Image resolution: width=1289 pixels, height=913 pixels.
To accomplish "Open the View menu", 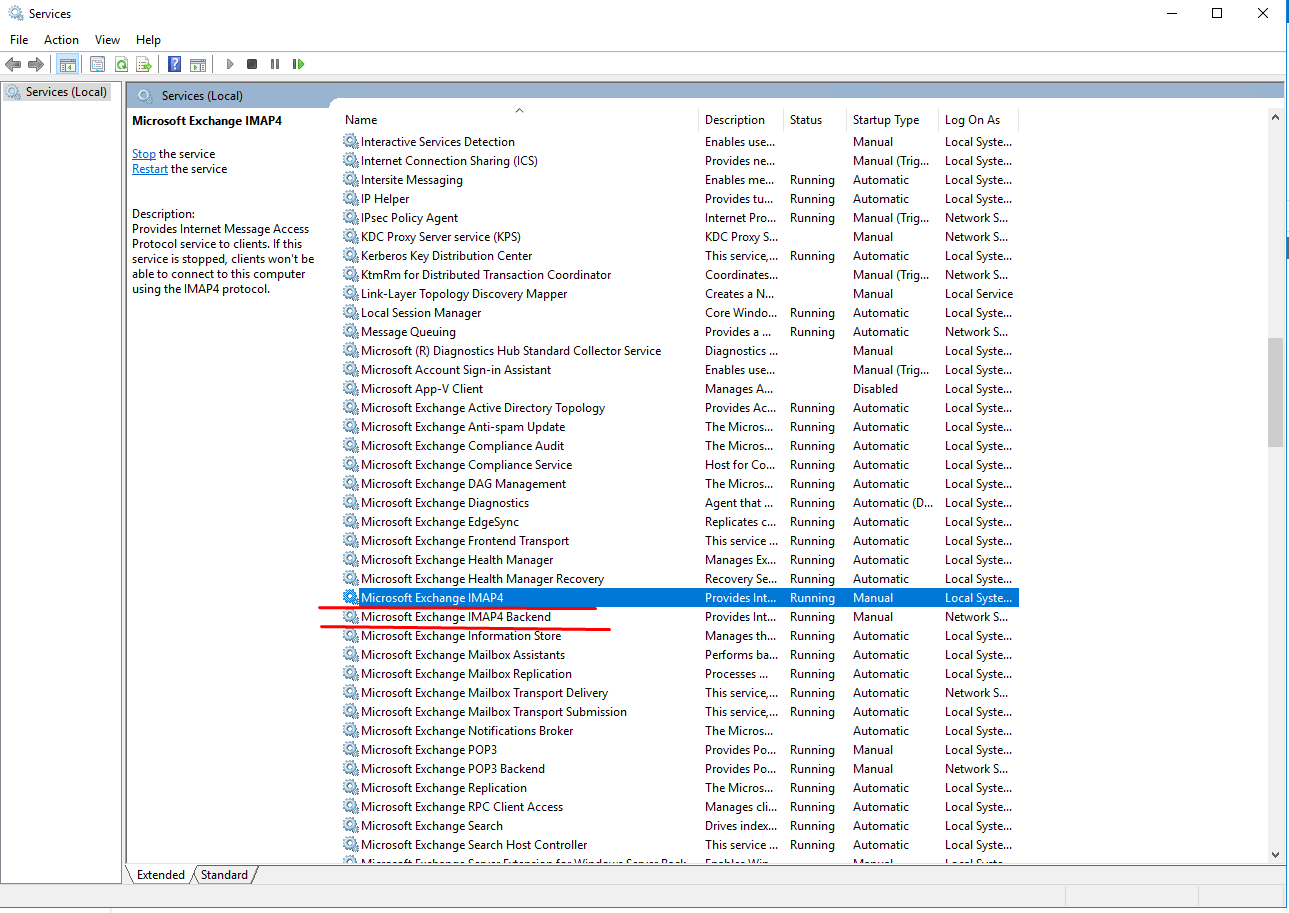I will click(106, 39).
